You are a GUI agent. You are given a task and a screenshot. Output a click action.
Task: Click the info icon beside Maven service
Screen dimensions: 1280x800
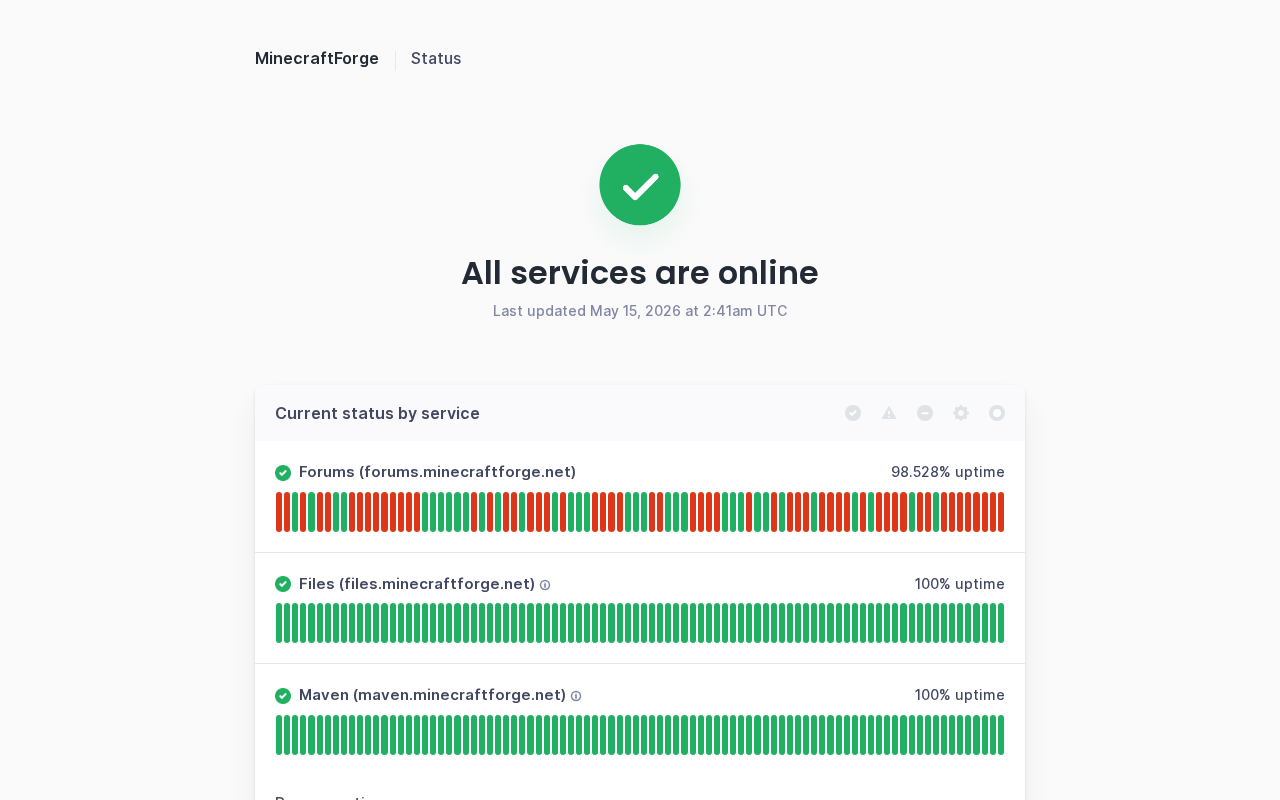pyautogui.click(x=576, y=696)
